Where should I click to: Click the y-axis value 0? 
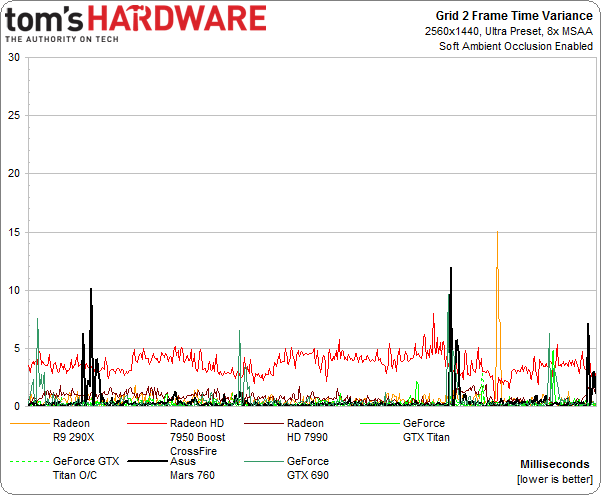click(17, 406)
